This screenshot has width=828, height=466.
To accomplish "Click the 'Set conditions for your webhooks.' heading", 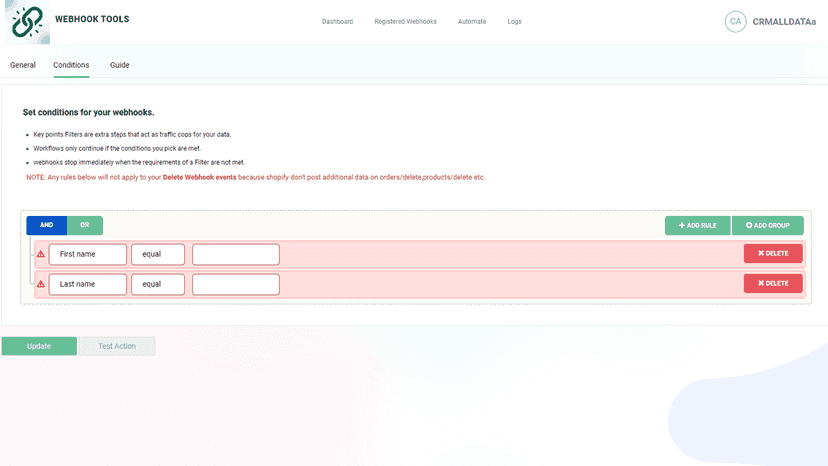I will 88,113.
